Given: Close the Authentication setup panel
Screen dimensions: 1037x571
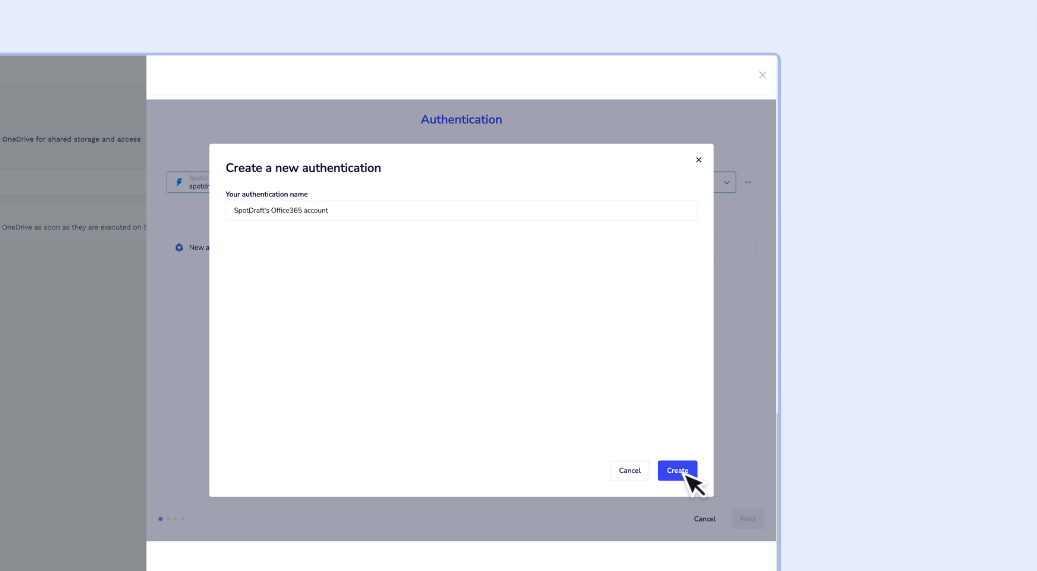Looking at the screenshot, I should pos(762,75).
